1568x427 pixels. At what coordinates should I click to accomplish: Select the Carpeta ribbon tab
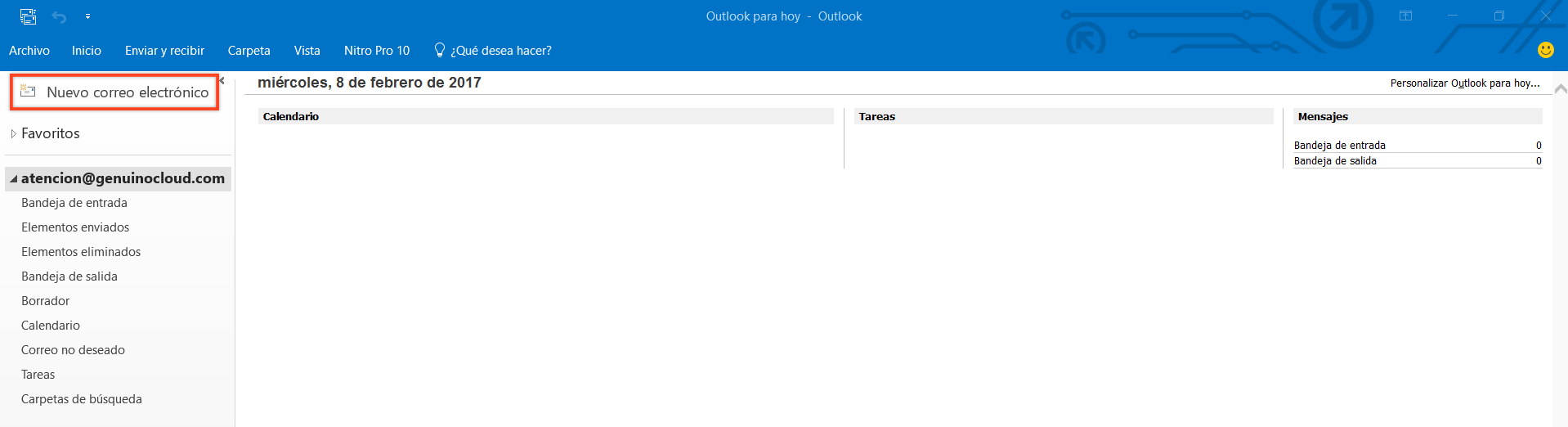(x=249, y=51)
